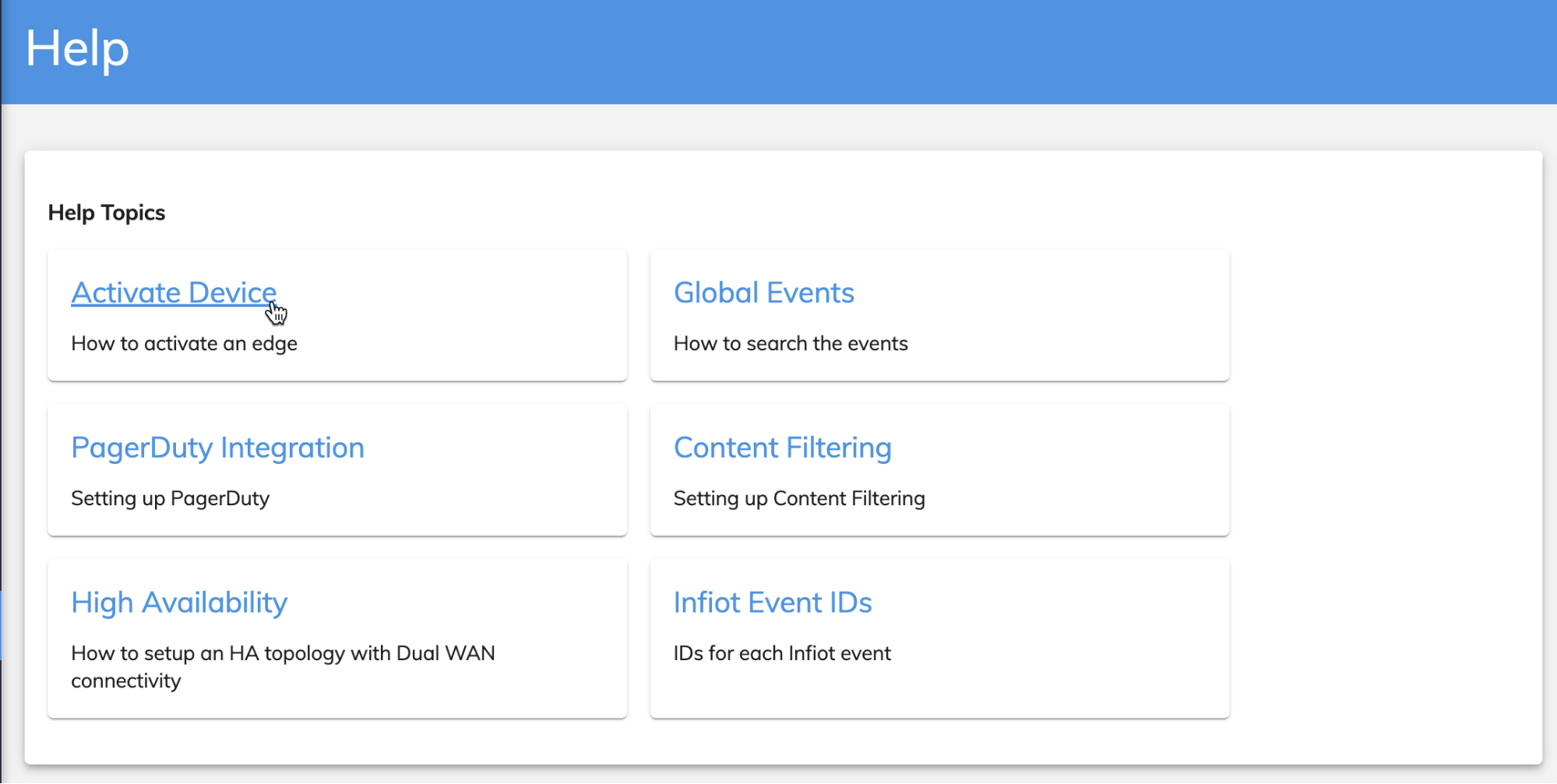
Task: Click the 'IDs for each Infiot event' text
Action: (x=782, y=653)
